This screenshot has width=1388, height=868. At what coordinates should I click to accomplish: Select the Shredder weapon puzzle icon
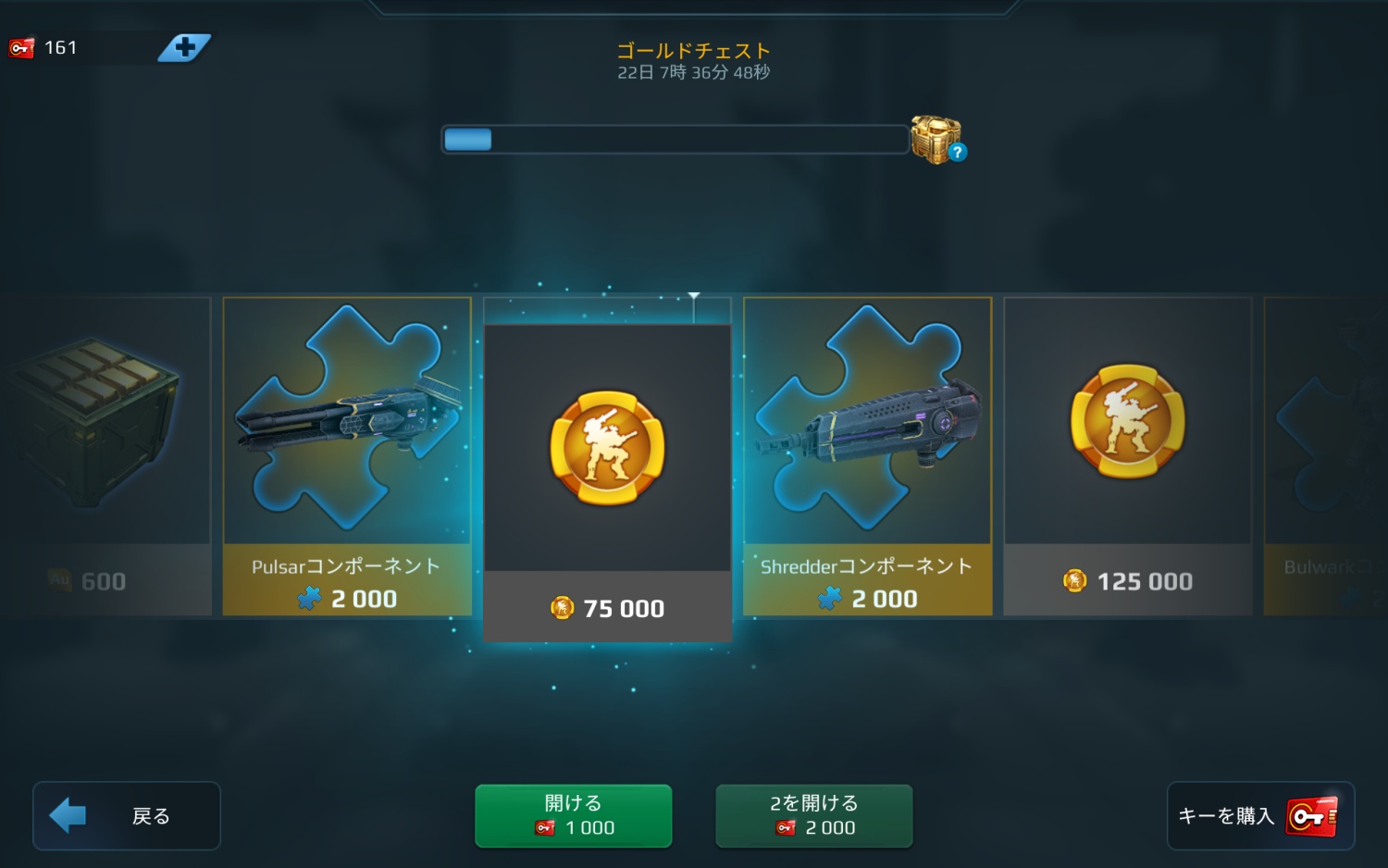[867, 417]
